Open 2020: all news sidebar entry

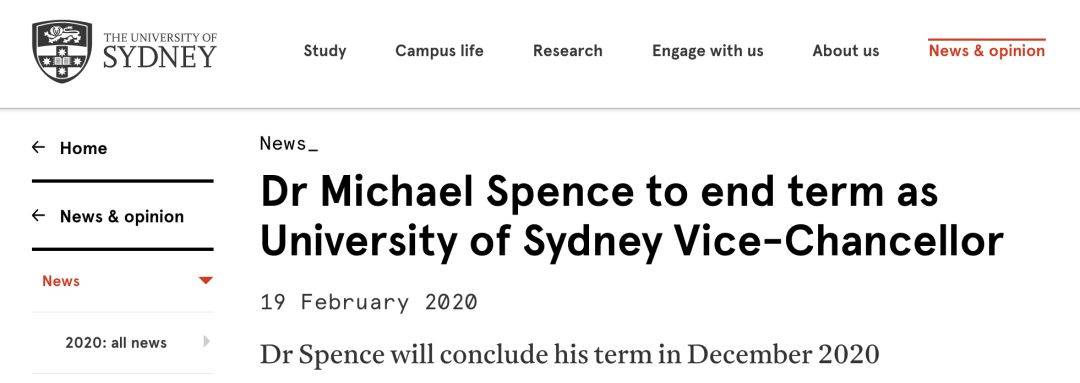click(x=116, y=342)
